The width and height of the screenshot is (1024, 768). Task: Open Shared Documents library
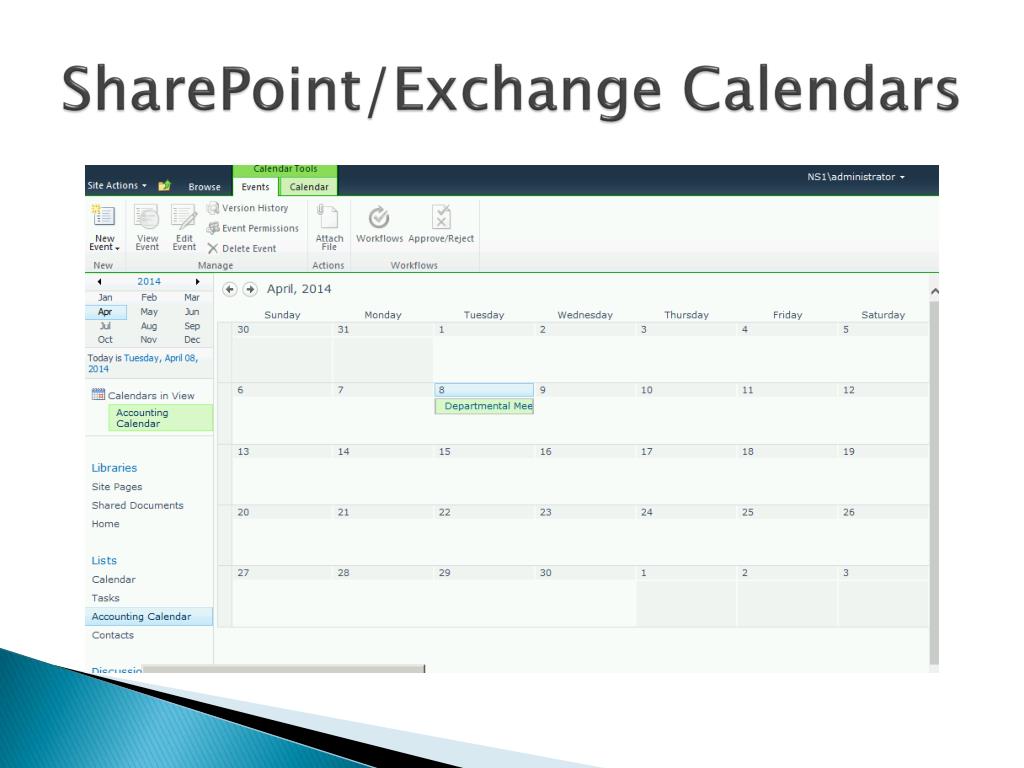(x=138, y=505)
